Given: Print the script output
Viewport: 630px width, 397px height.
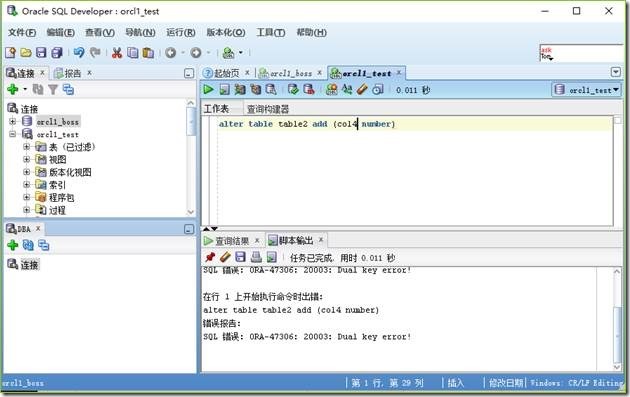Looking at the screenshot, I should coord(256,257).
